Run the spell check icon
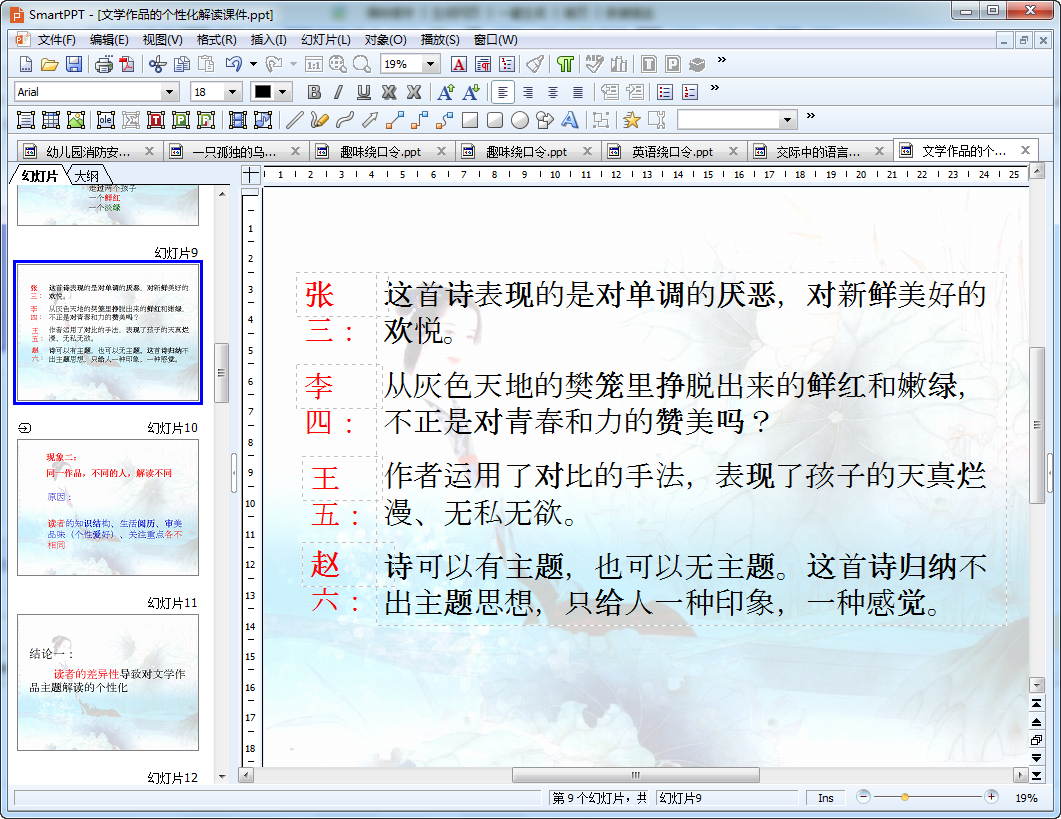This screenshot has height=819, width=1061. tap(594, 64)
